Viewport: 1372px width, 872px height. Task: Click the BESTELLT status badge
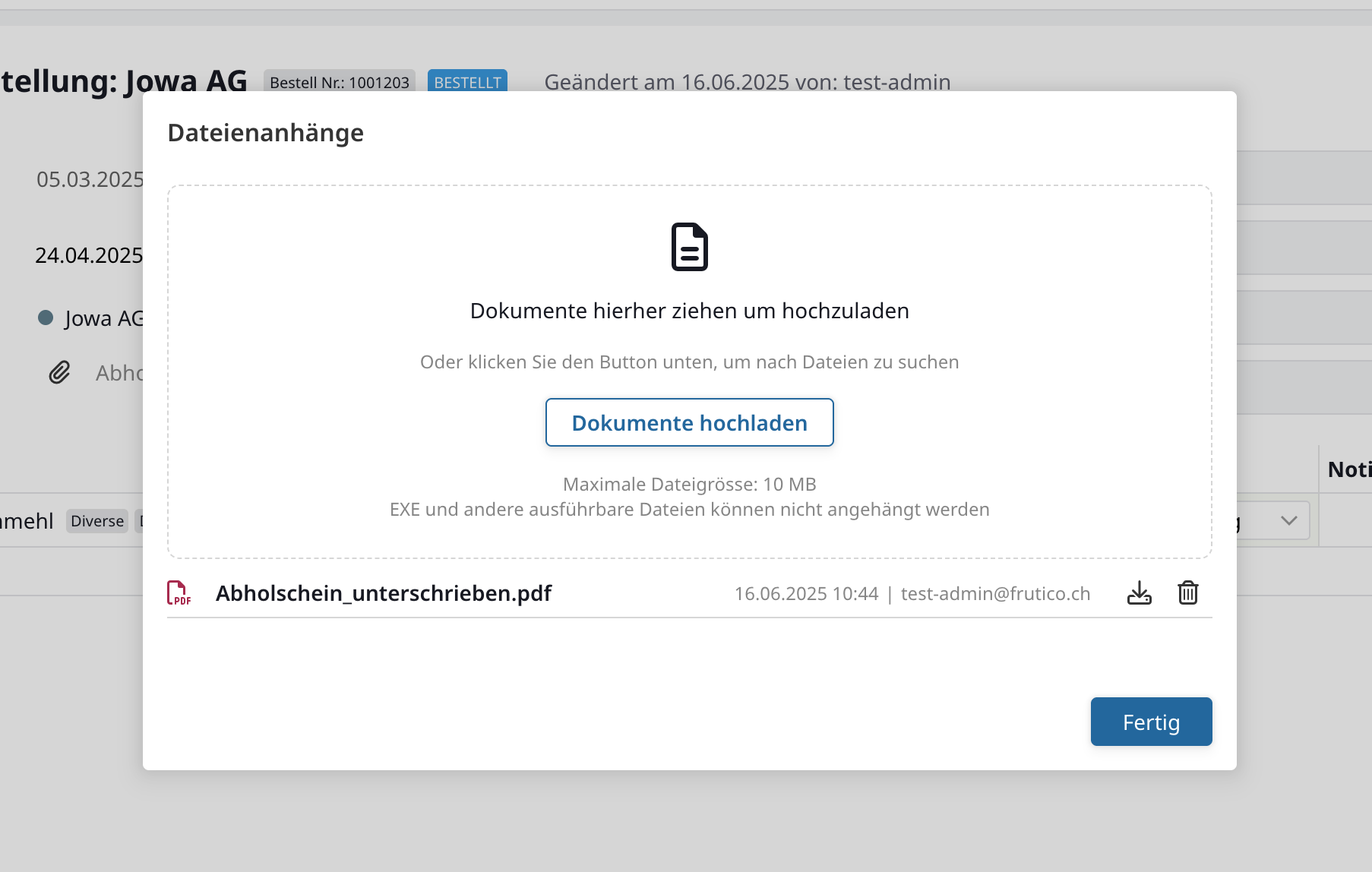point(467,81)
